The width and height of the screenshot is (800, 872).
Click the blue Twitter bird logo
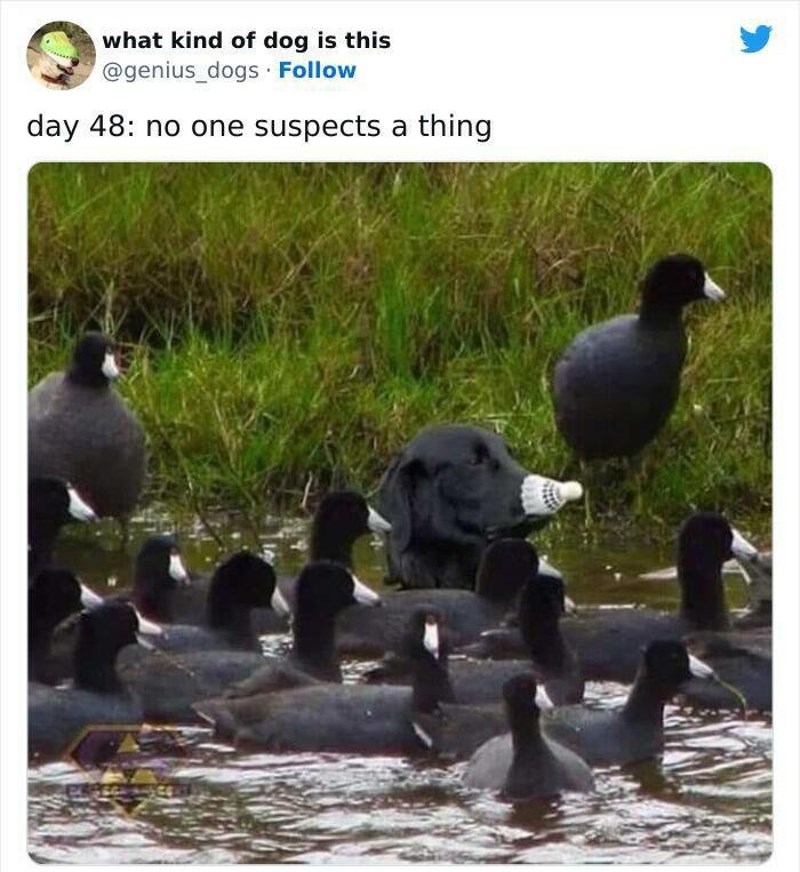point(756,39)
